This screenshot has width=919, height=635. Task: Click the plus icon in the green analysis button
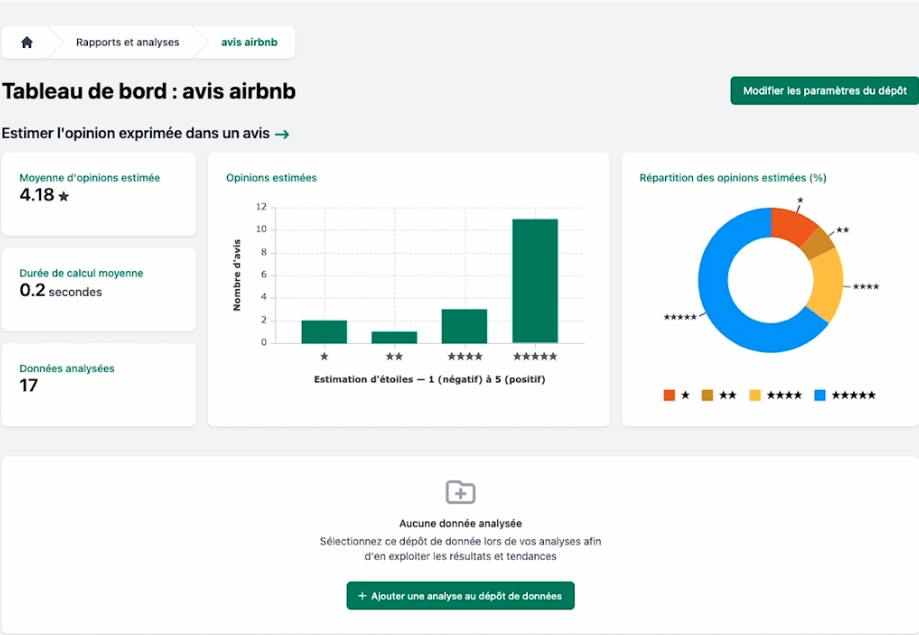360,595
